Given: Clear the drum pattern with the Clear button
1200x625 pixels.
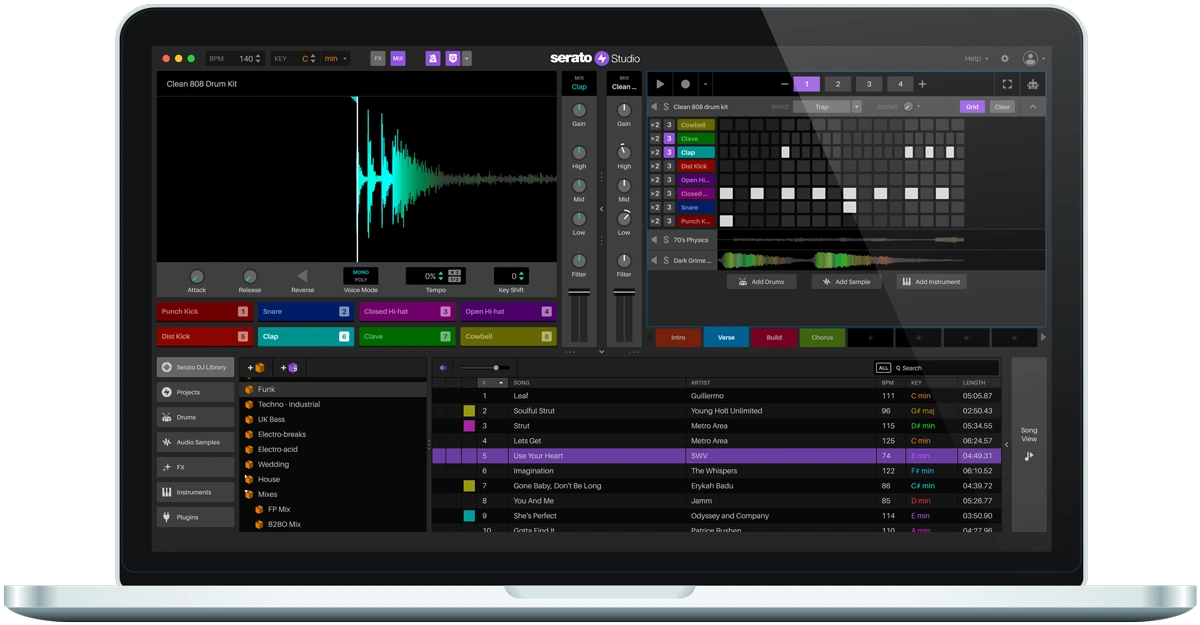Looking at the screenshot, I should pyautogui.click(x=1001, y=106).
